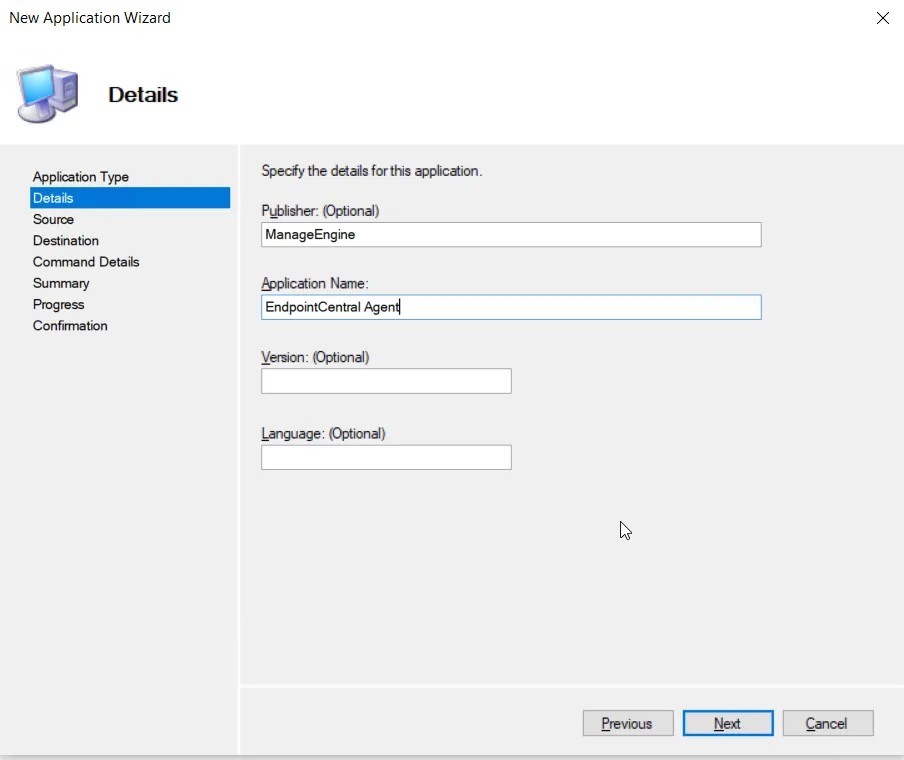Select the highlighted Details step

(x=130, y=198)
